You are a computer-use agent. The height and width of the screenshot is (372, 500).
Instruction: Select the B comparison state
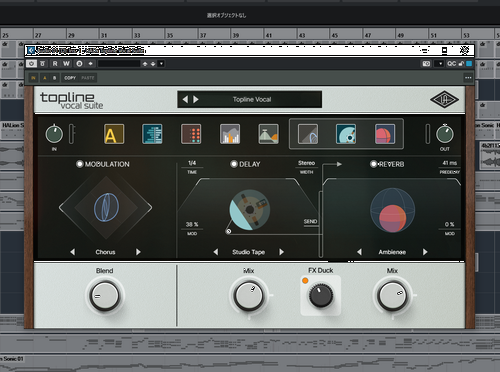pos(55,78)
